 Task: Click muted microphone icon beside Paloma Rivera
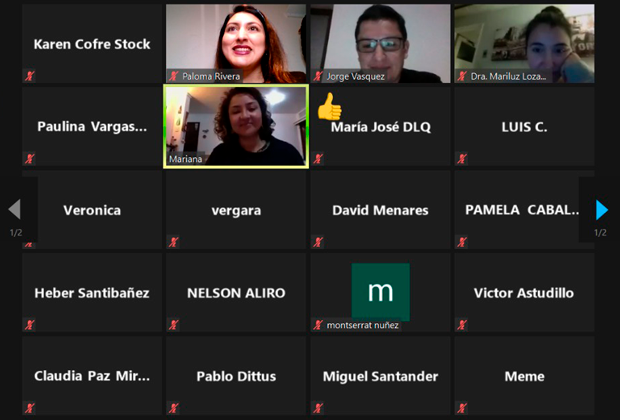coord(174,76)
